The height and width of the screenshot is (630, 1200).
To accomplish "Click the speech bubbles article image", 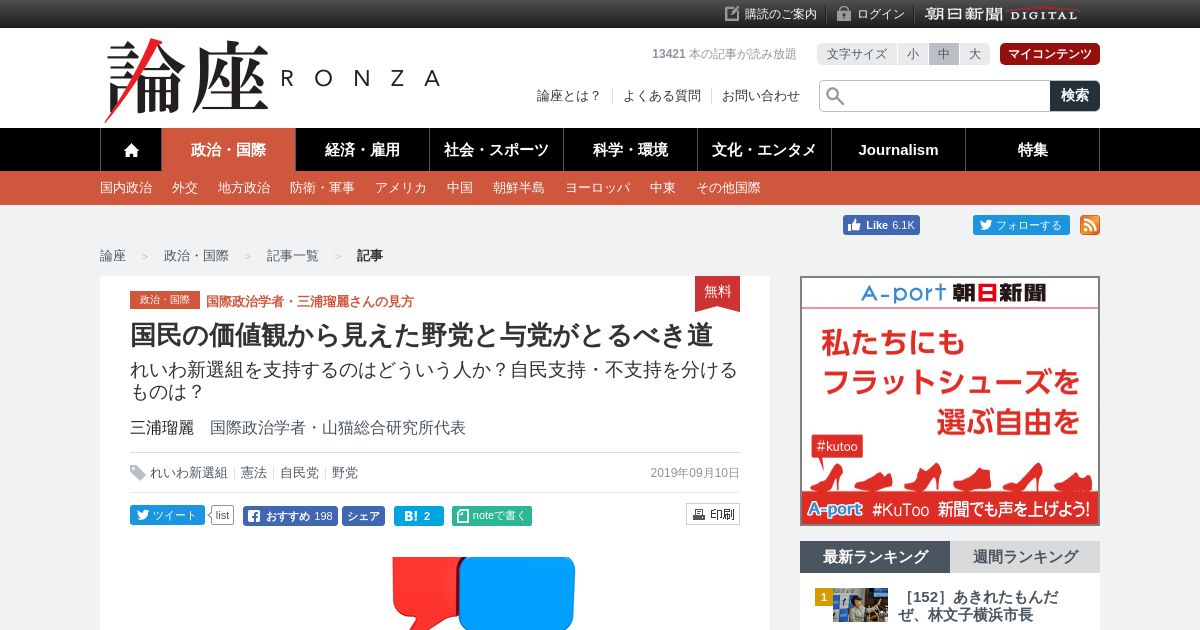I will click(483, 593).
